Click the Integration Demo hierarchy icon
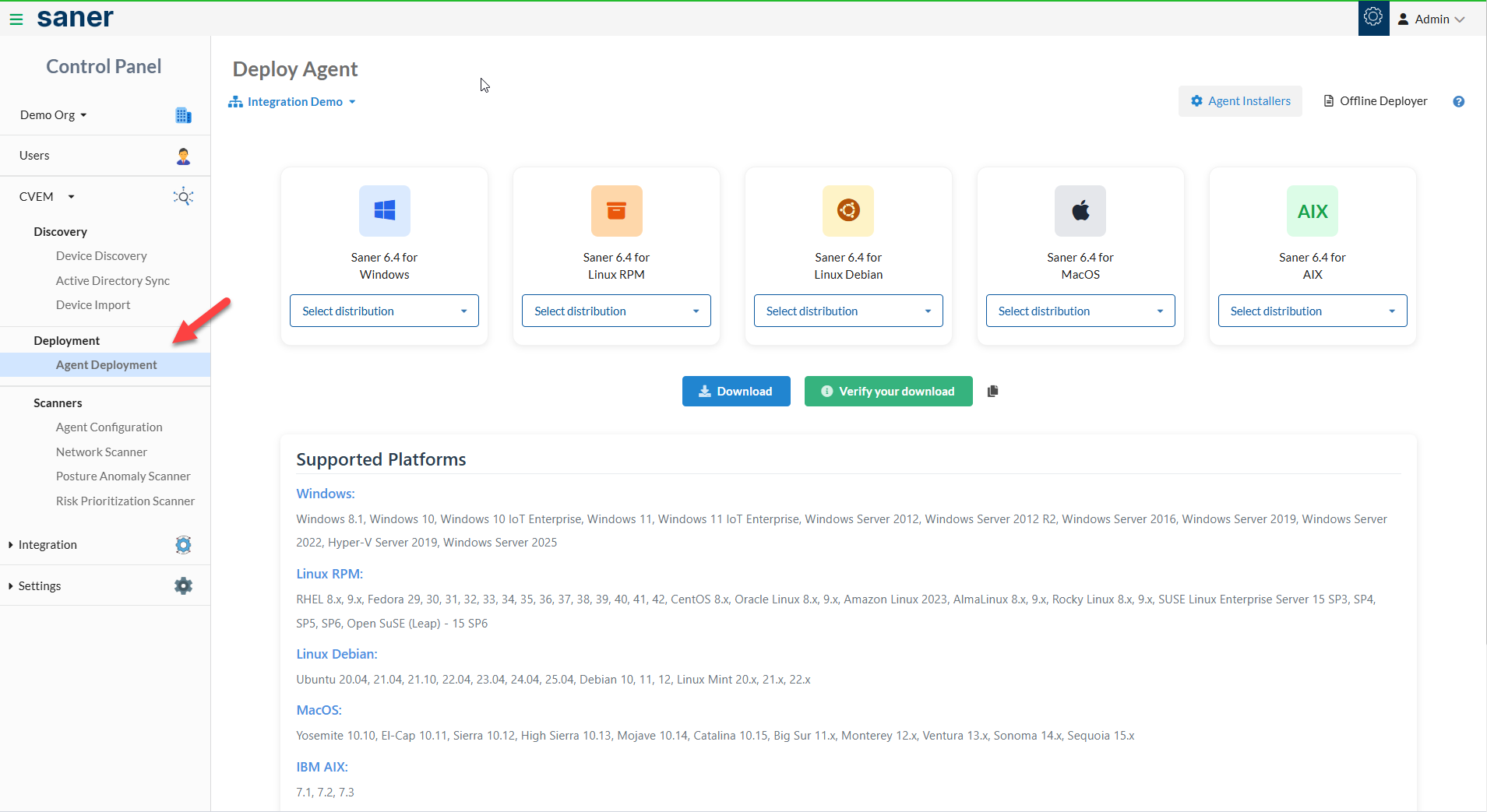The width and height of the screenshot is (1487, 812). (x=235, y=102)
